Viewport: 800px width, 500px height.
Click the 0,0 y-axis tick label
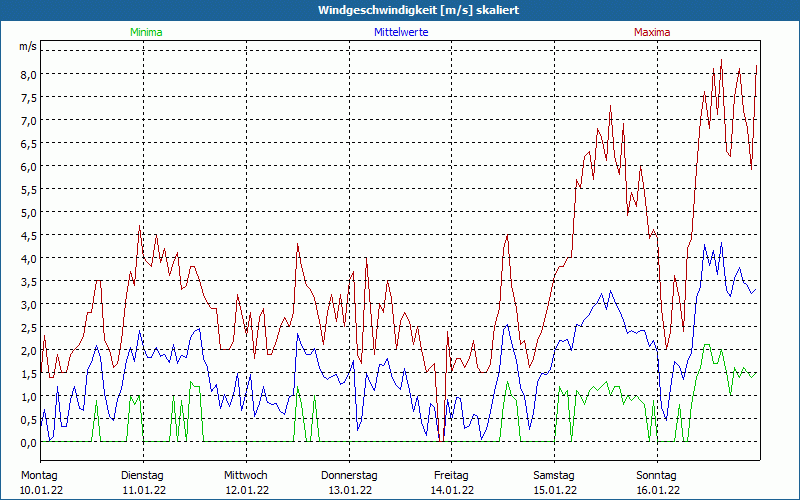coord(27,442)
